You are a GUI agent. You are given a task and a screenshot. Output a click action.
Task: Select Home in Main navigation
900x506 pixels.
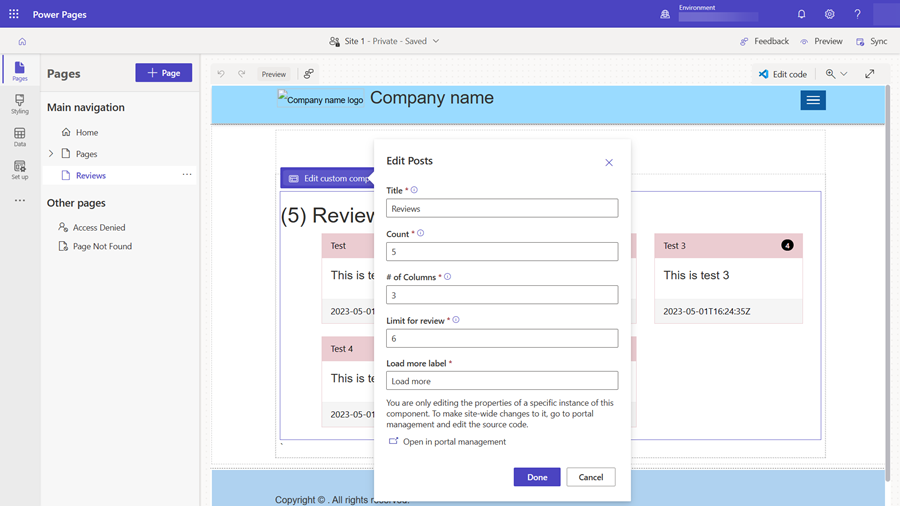click(87, 132)
